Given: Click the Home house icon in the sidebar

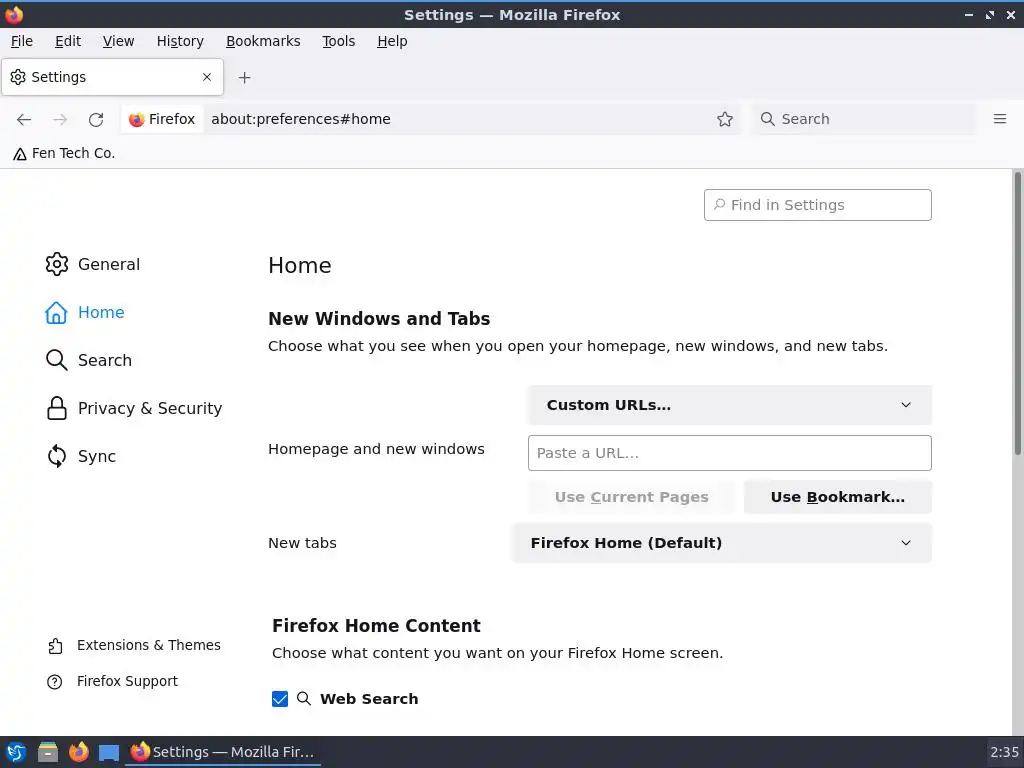Looking at the screenshot, I should click(x=56, y=313).
